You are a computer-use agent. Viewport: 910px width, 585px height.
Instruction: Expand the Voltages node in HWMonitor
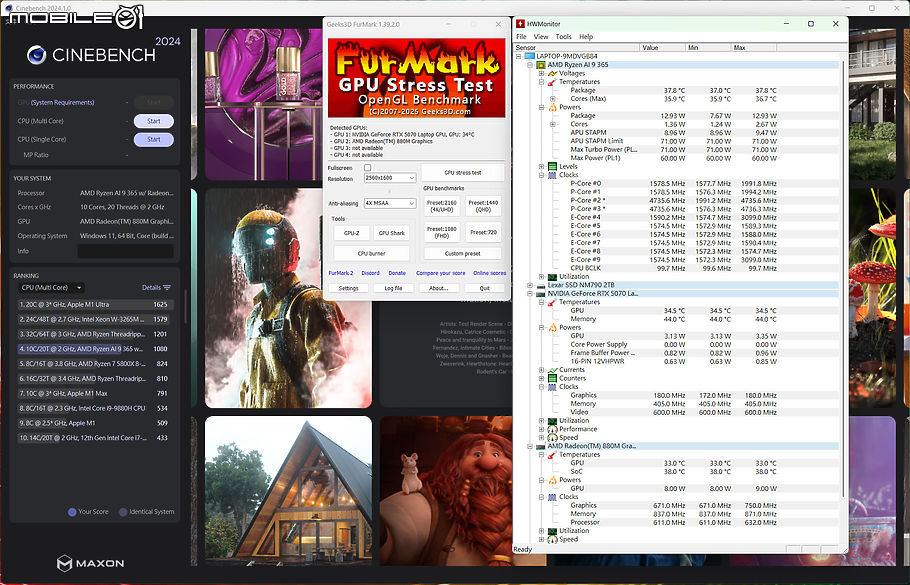pos(541,74)
